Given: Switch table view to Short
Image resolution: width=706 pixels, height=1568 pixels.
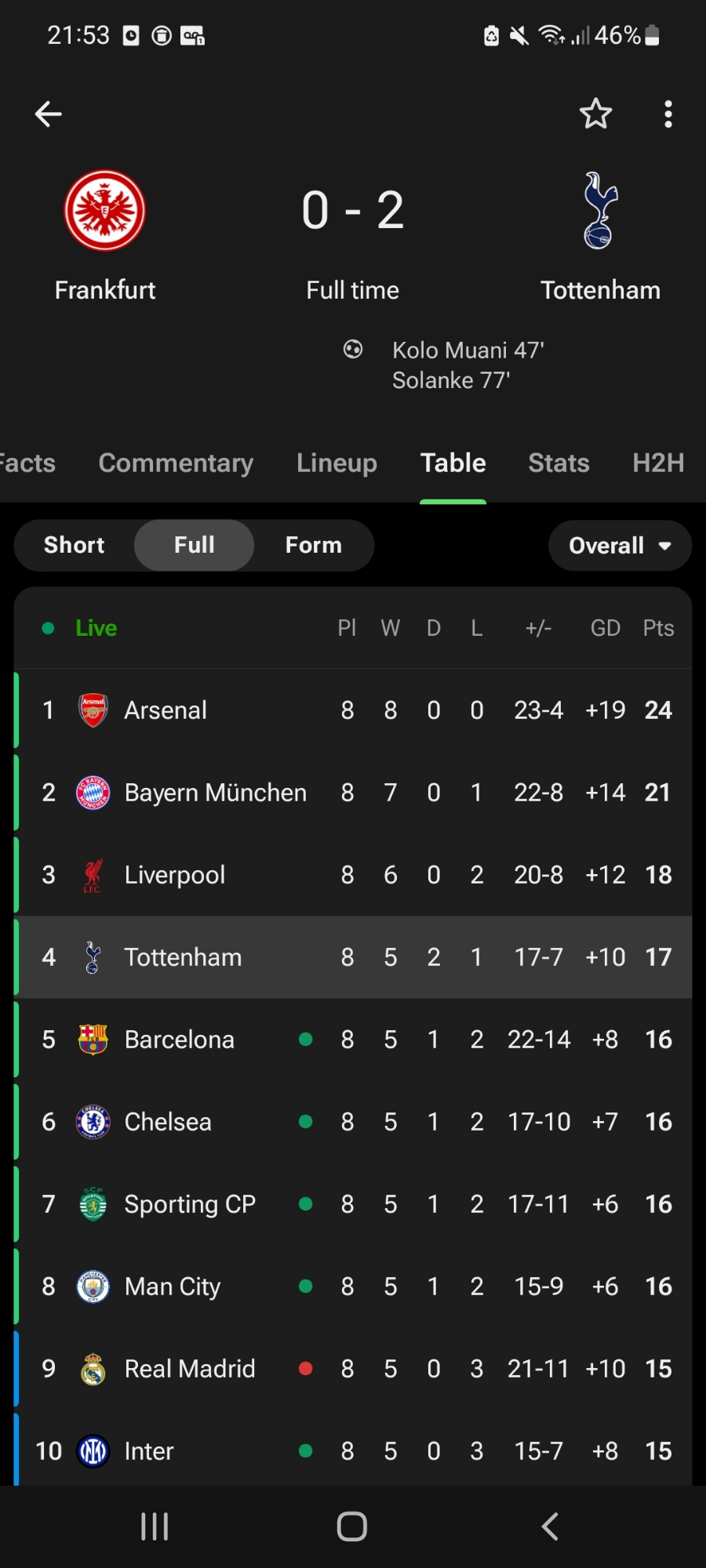Looking at the screenshot, I should pyautogui.click(x=74, y=546).
